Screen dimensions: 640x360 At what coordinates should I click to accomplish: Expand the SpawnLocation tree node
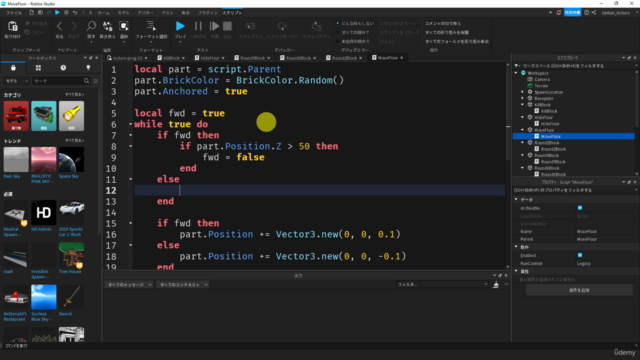point(523,92)
